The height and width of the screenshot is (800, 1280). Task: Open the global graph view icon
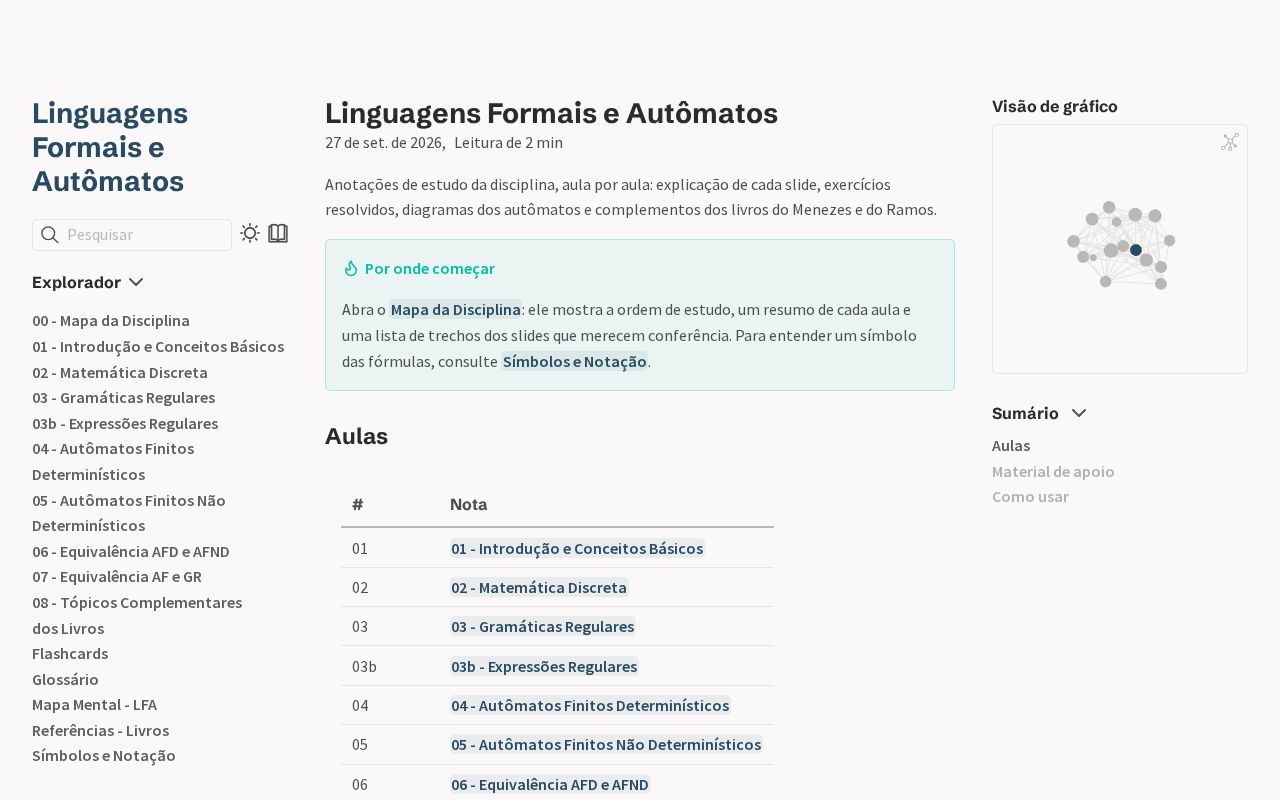coord(1230,142)
